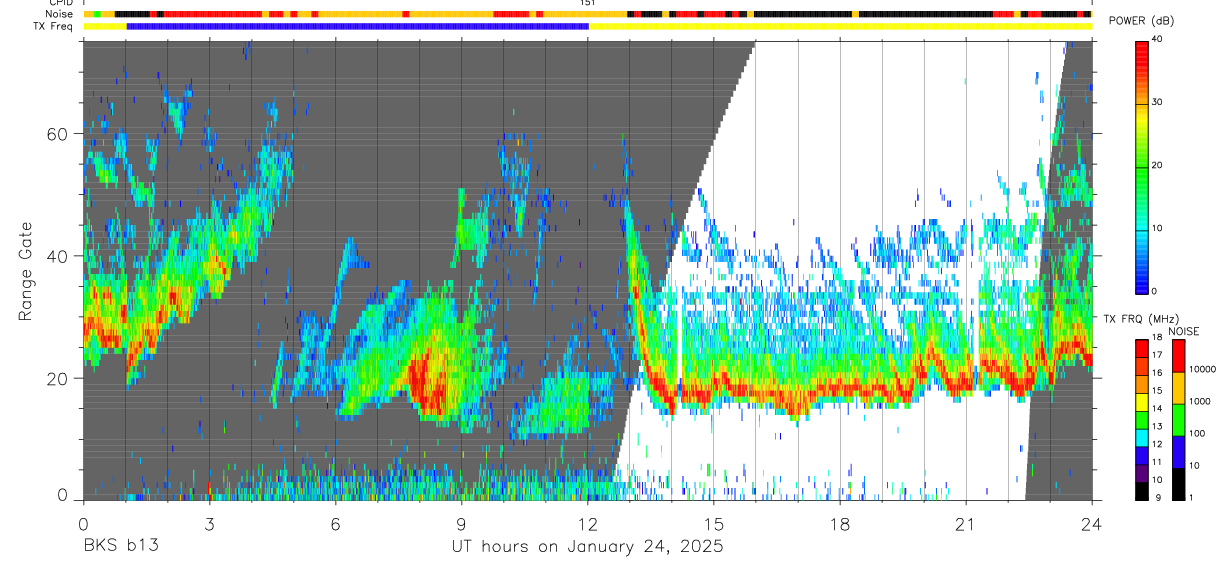Click the x-axis tick label '24'
The image size is (1228, 567).
pos(1092,523)
